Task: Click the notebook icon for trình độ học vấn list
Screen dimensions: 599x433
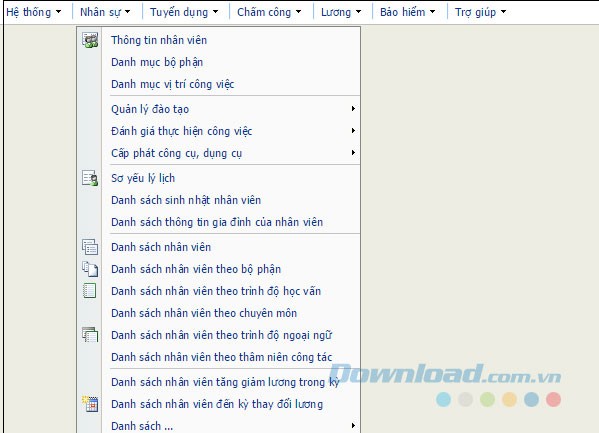Action: (x=90, y=291)
